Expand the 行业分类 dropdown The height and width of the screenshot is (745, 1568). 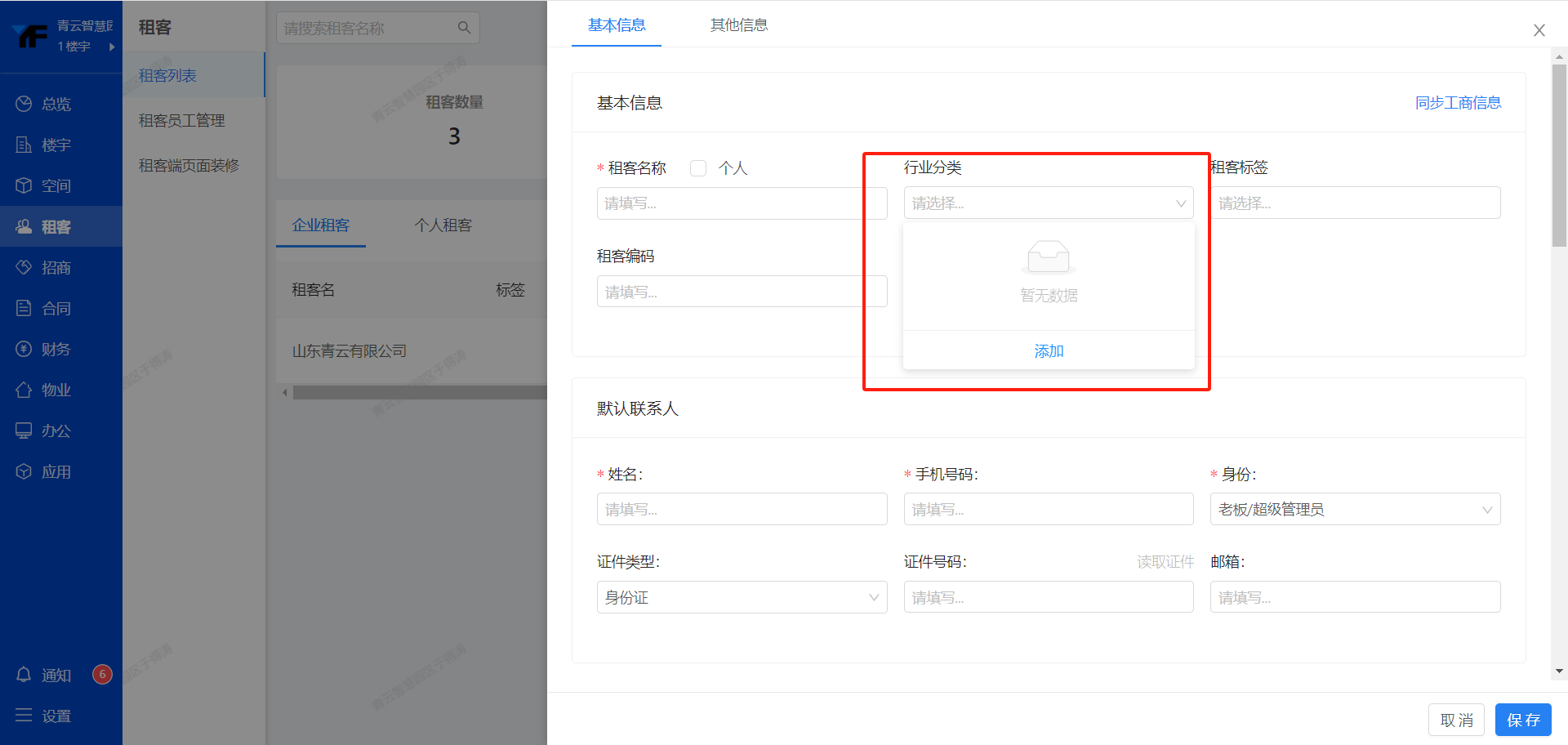click(1048, 203)
